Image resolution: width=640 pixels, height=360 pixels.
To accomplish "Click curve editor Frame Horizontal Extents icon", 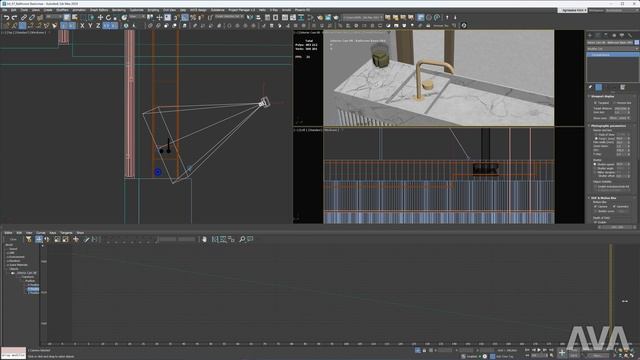I will (215, 239).
